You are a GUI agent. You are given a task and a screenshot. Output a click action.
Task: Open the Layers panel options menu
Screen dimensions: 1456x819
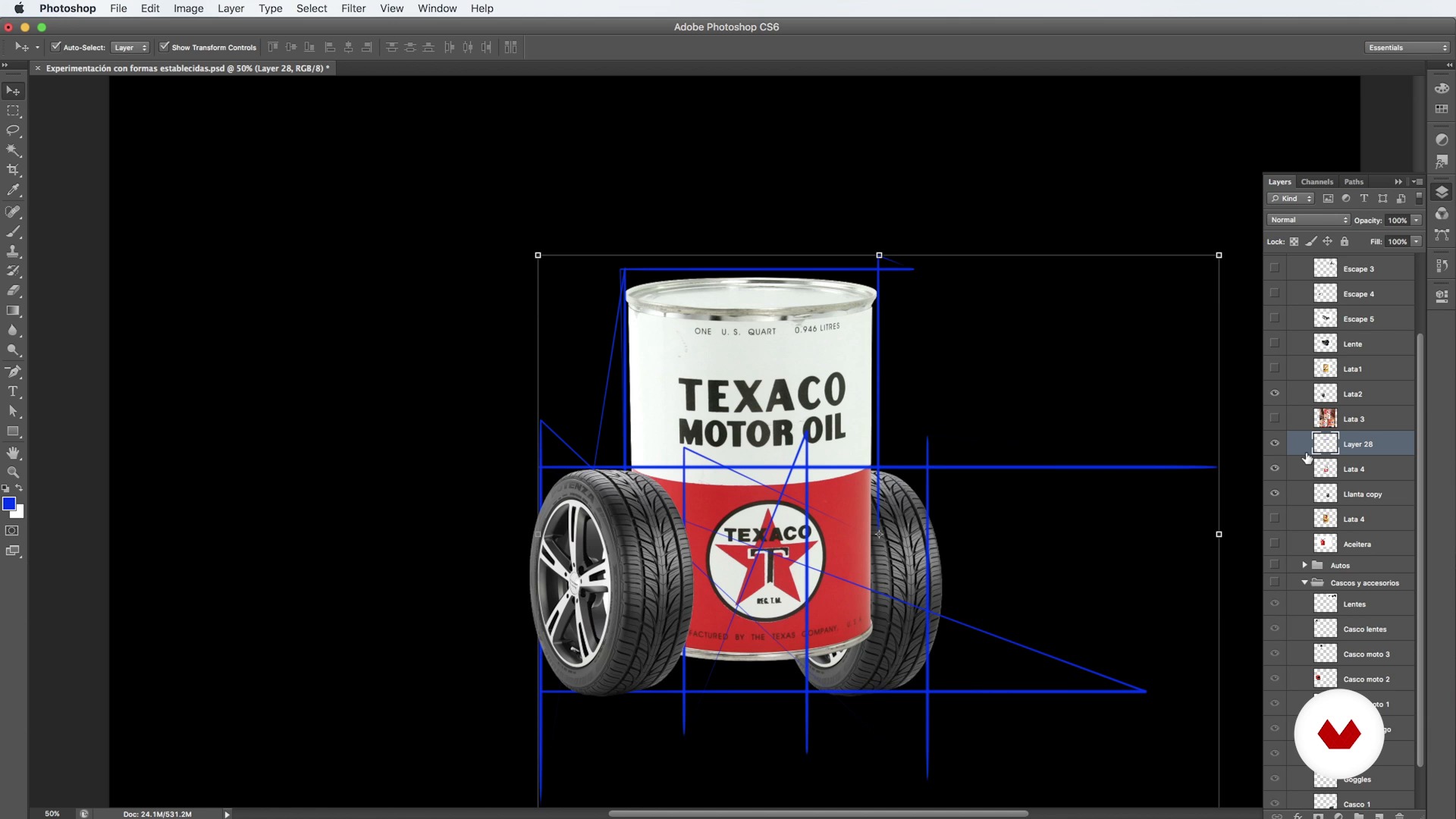coord(1417,182)
